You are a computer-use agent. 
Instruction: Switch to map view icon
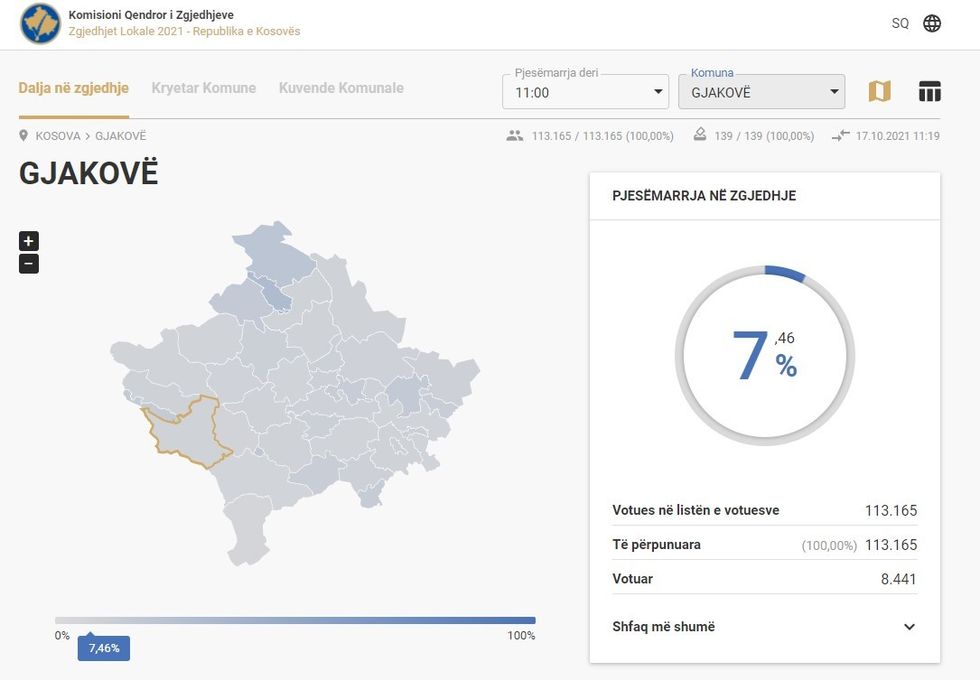click(x=879, y=92)
